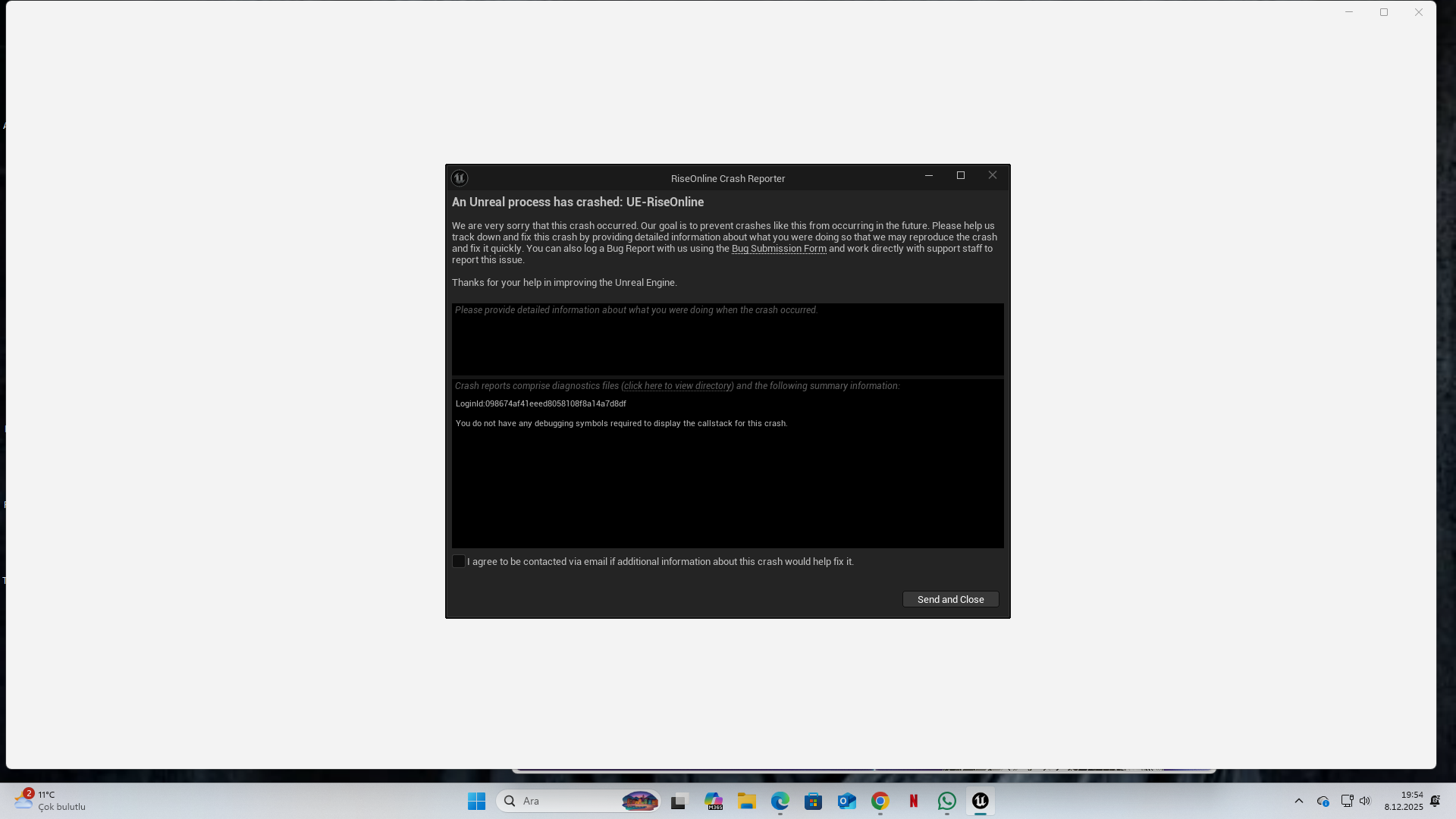Close the RiseOnline Crash Reporter dialog
Screen dimensions: 1456x819
click(993, 175)
